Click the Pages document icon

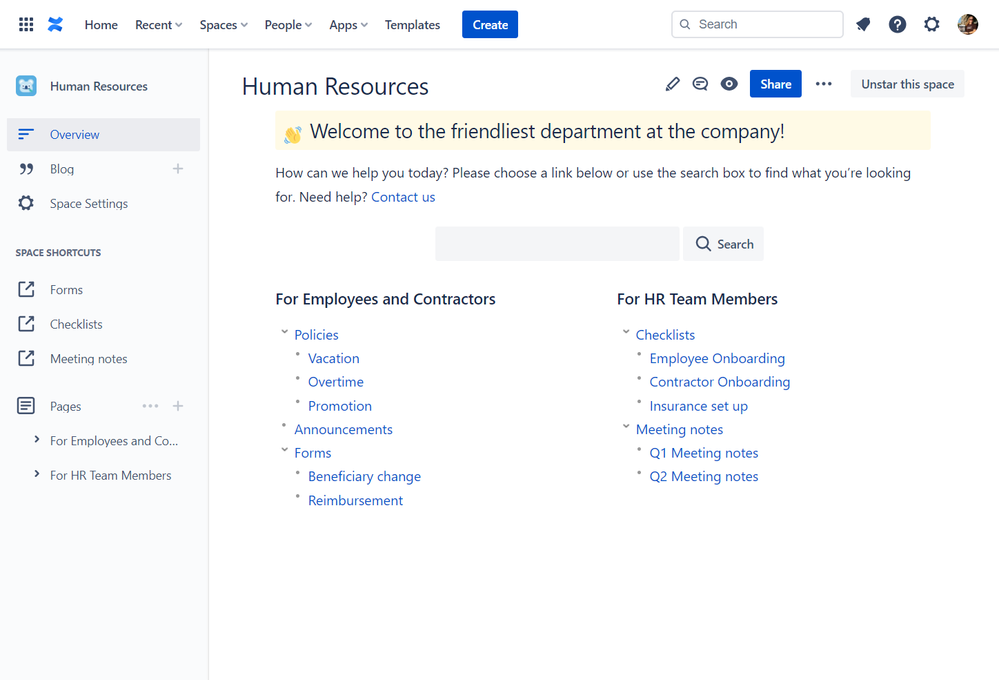click(26, 405)
